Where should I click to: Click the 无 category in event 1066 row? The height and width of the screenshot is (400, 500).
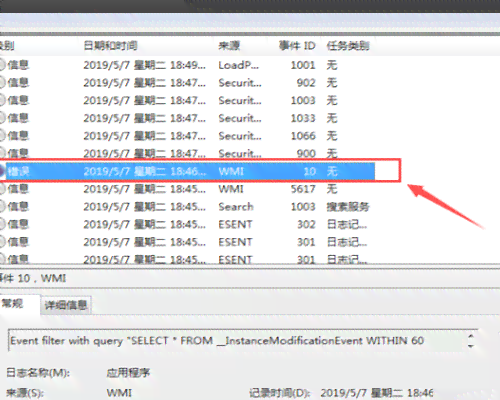[332, 136]
